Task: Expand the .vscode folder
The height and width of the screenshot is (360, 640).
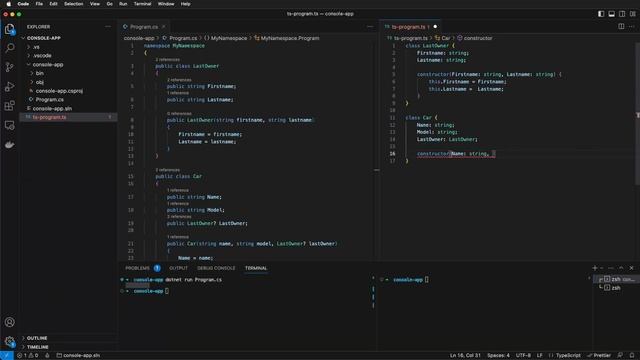Action: (x=69, y=56)
